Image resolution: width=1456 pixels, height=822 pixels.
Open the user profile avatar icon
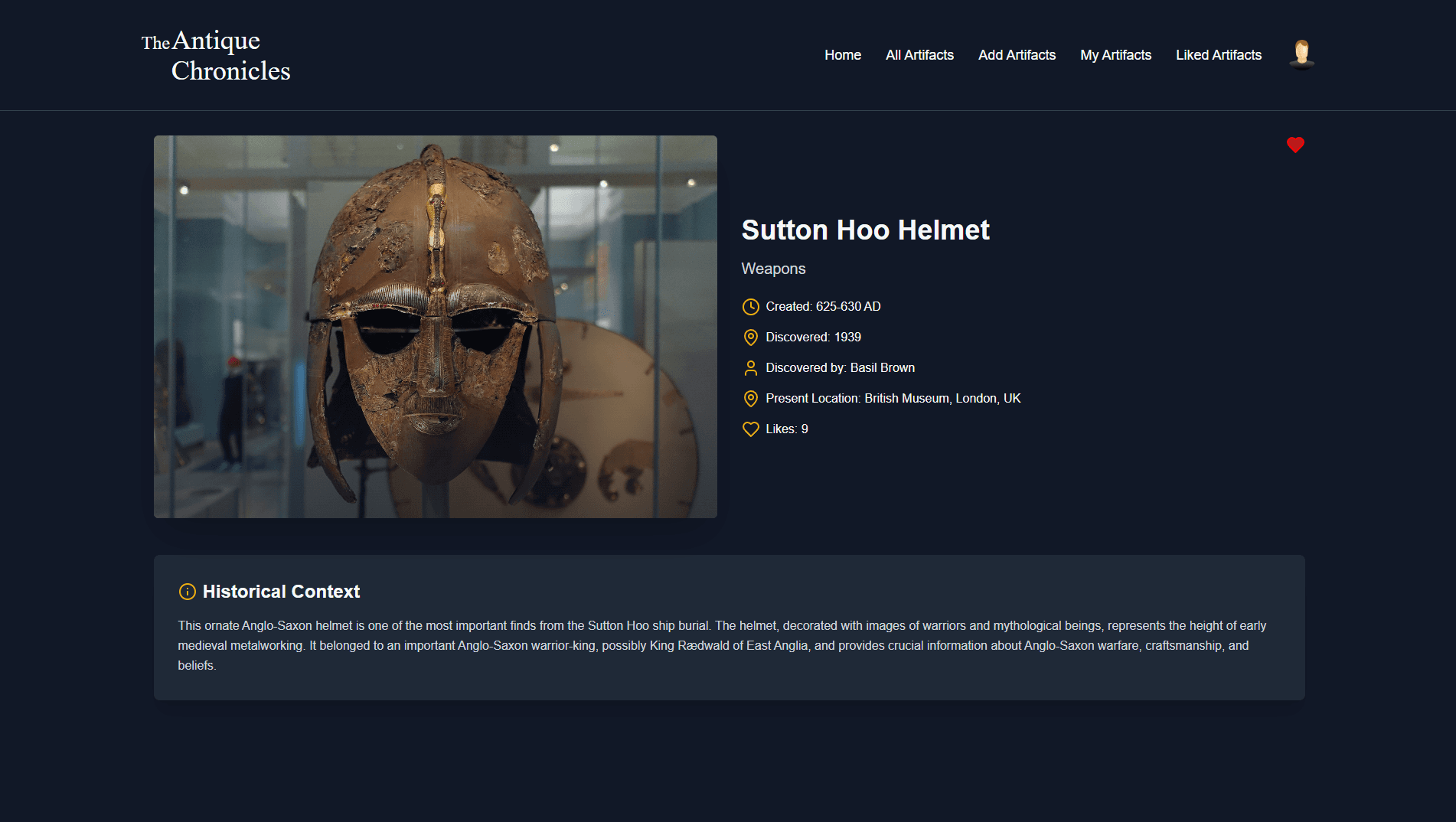(1300, 54)
